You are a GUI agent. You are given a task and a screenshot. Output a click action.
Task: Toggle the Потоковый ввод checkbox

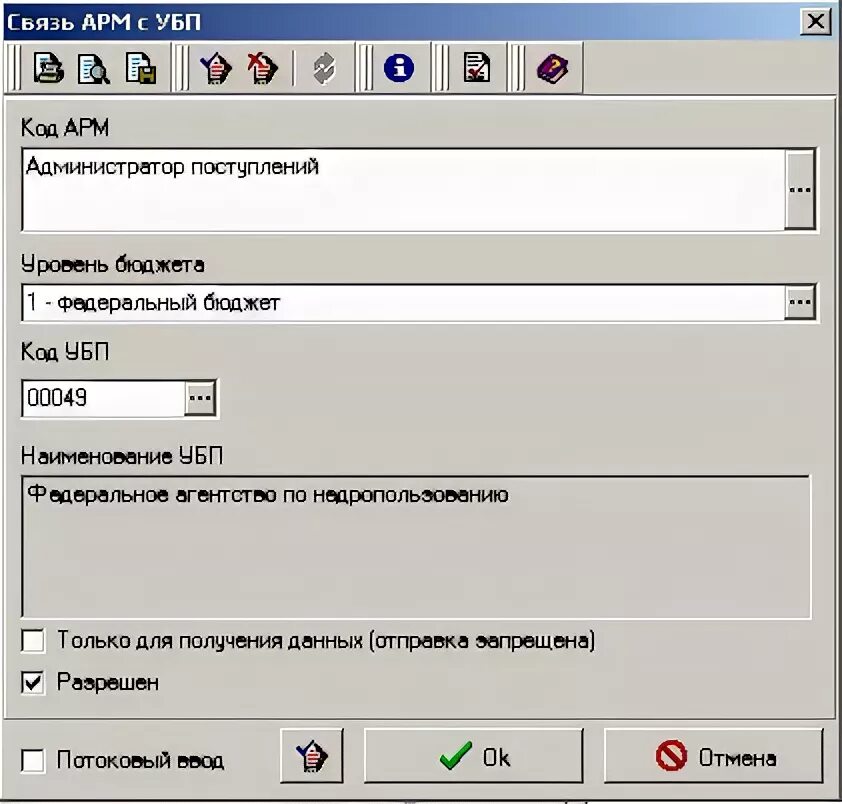pos(33,760)
